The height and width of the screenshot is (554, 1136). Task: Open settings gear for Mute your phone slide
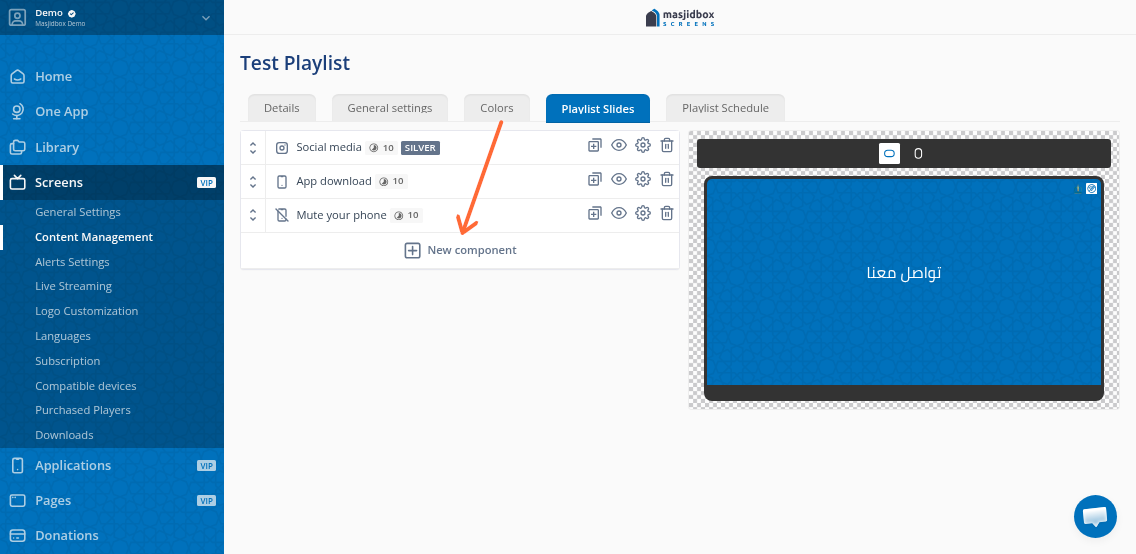click(643, 213)
